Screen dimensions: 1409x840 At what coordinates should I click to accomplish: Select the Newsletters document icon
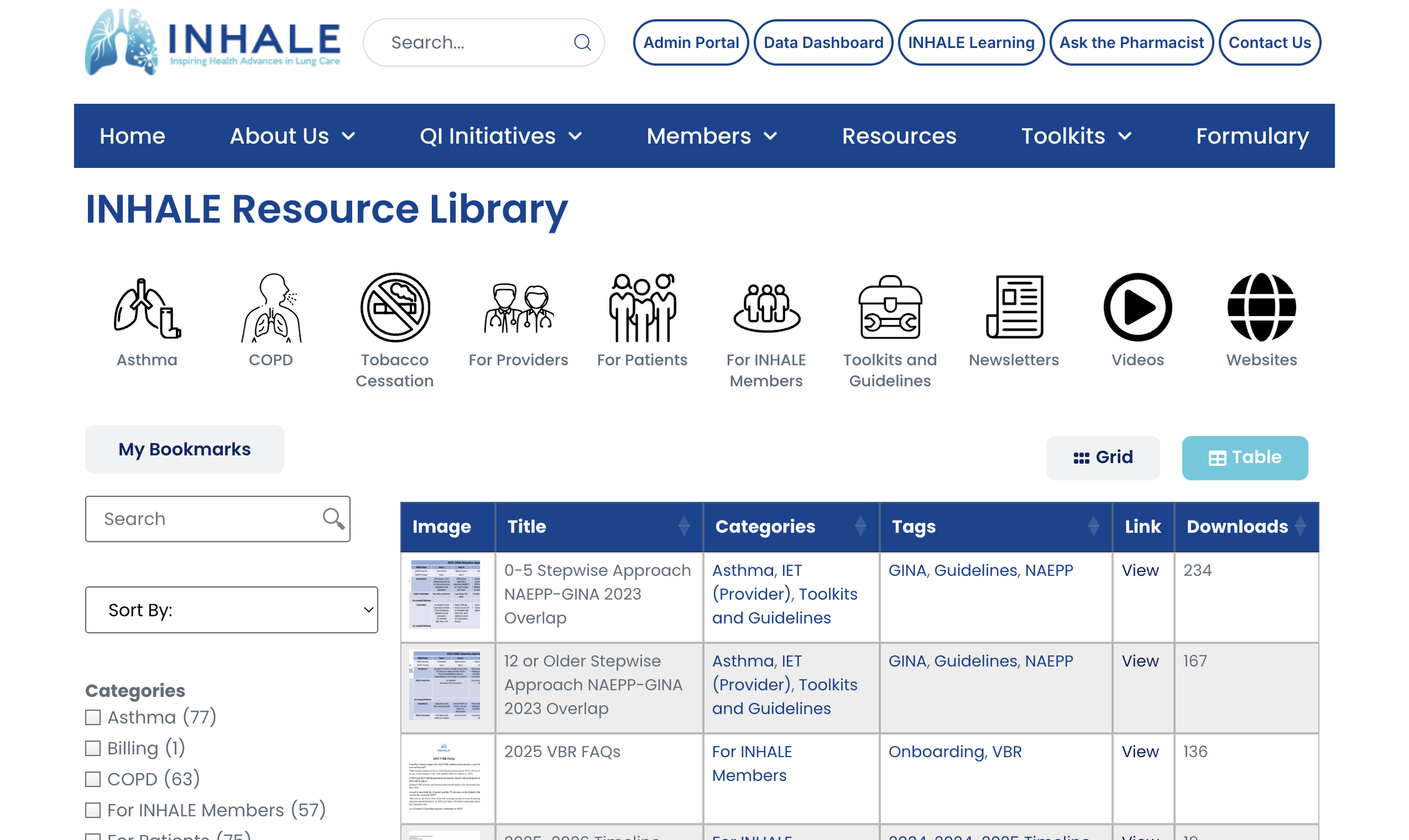1013,309
